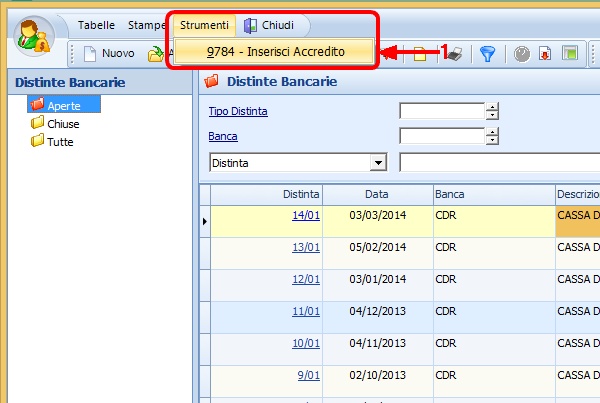Click the green window layout icon
The height and width of the screenshot is (403, 600).
570,54
